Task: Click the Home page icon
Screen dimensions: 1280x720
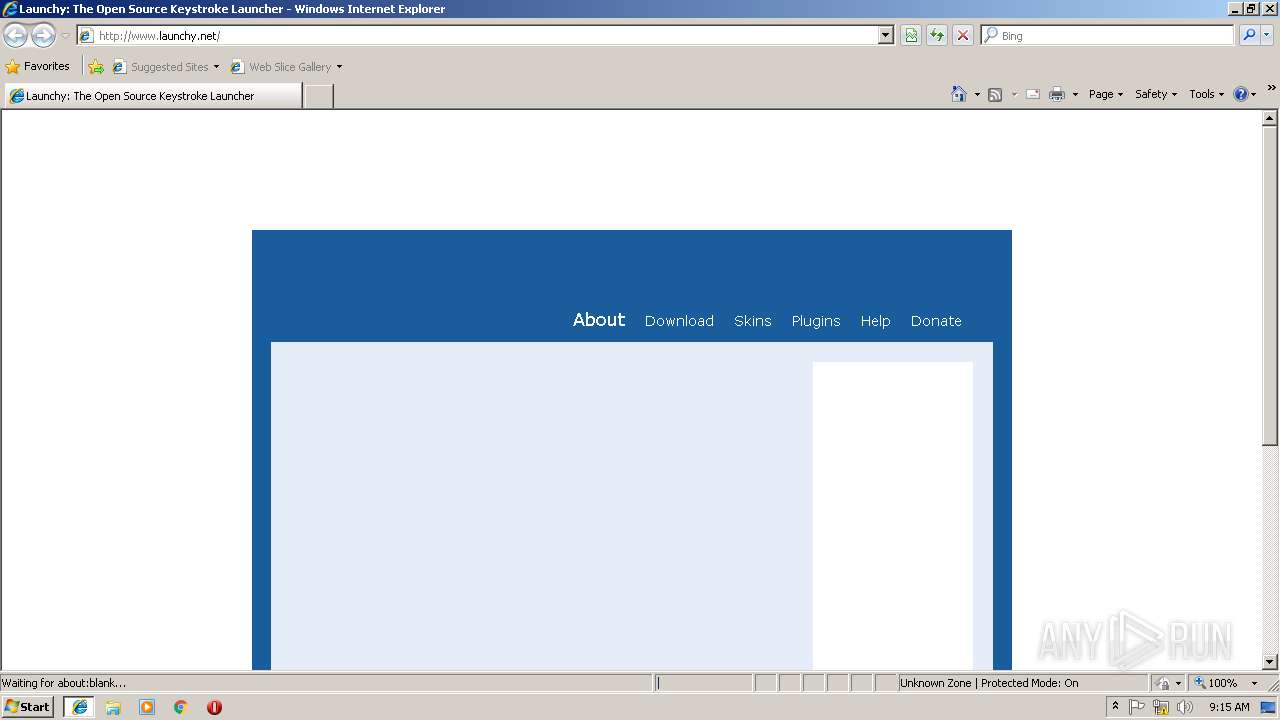Action: 959,94
